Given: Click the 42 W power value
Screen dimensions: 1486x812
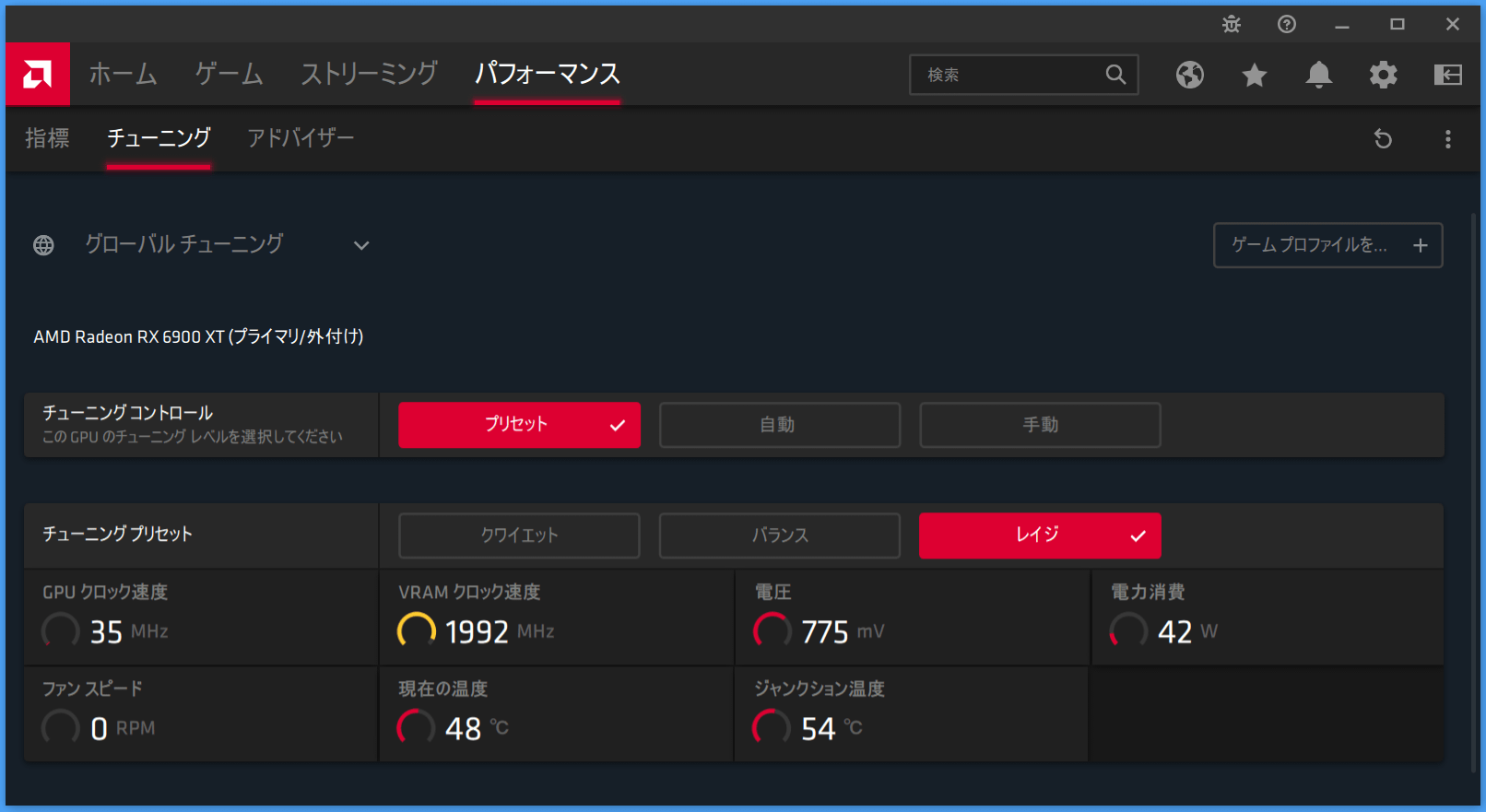Looking at the screenshot, I should [x=1187, y=631].
